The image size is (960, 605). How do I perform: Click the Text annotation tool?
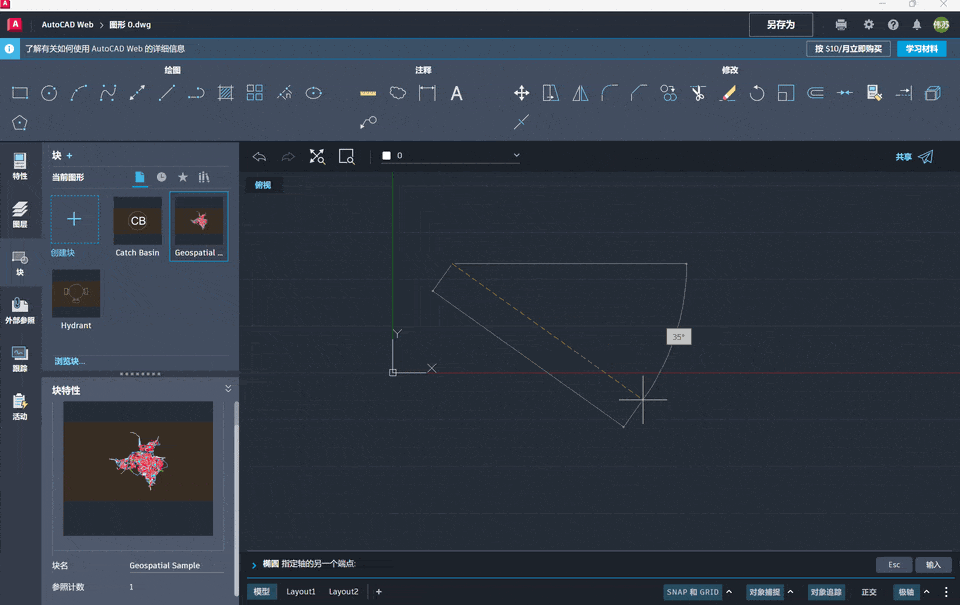point(456,93)
